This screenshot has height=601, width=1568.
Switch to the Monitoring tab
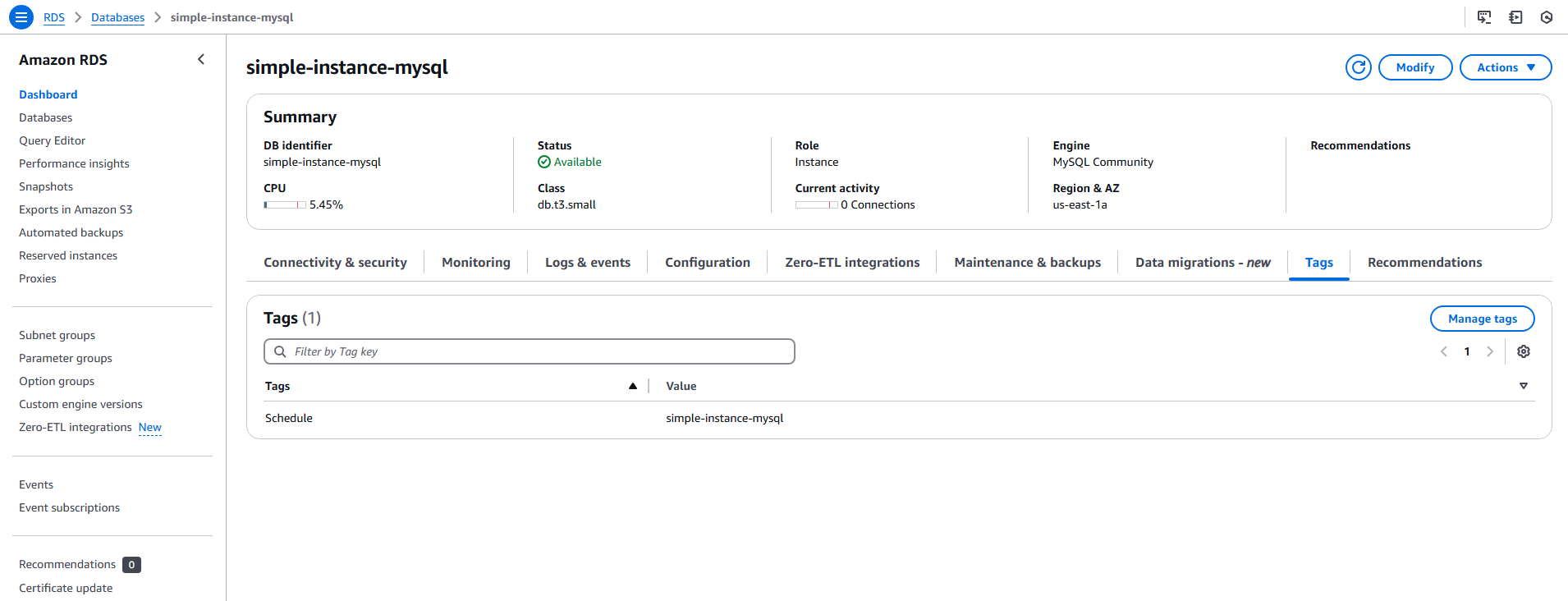coord(475,263)
